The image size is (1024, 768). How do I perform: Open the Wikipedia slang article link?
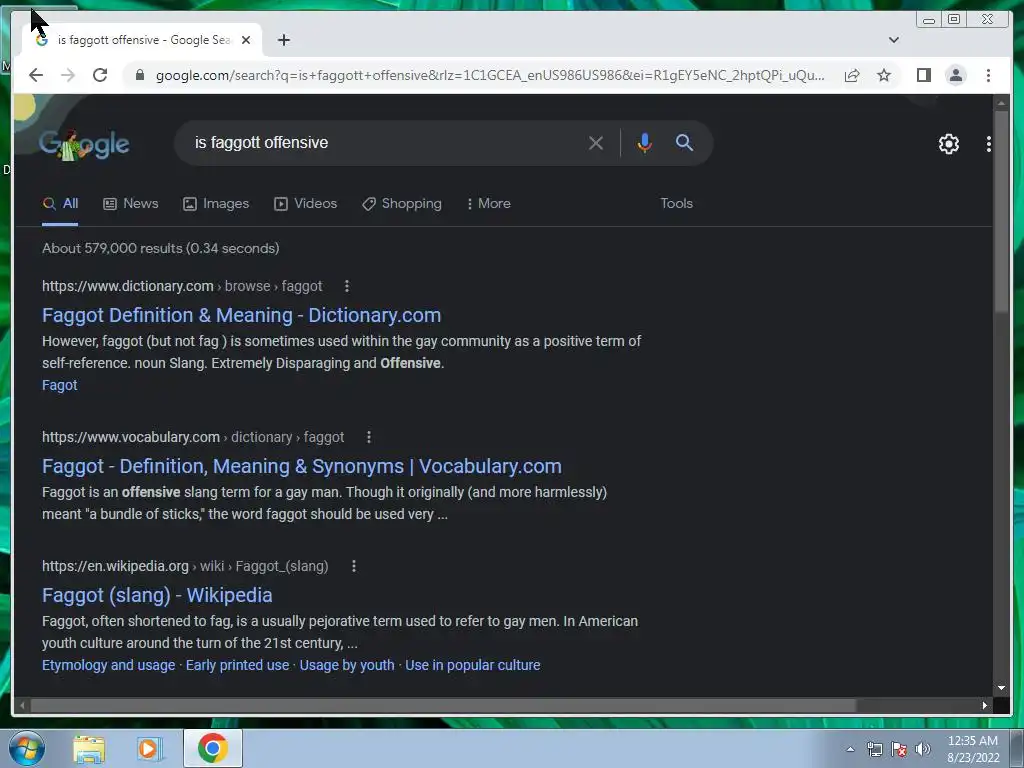coord(157,596)
